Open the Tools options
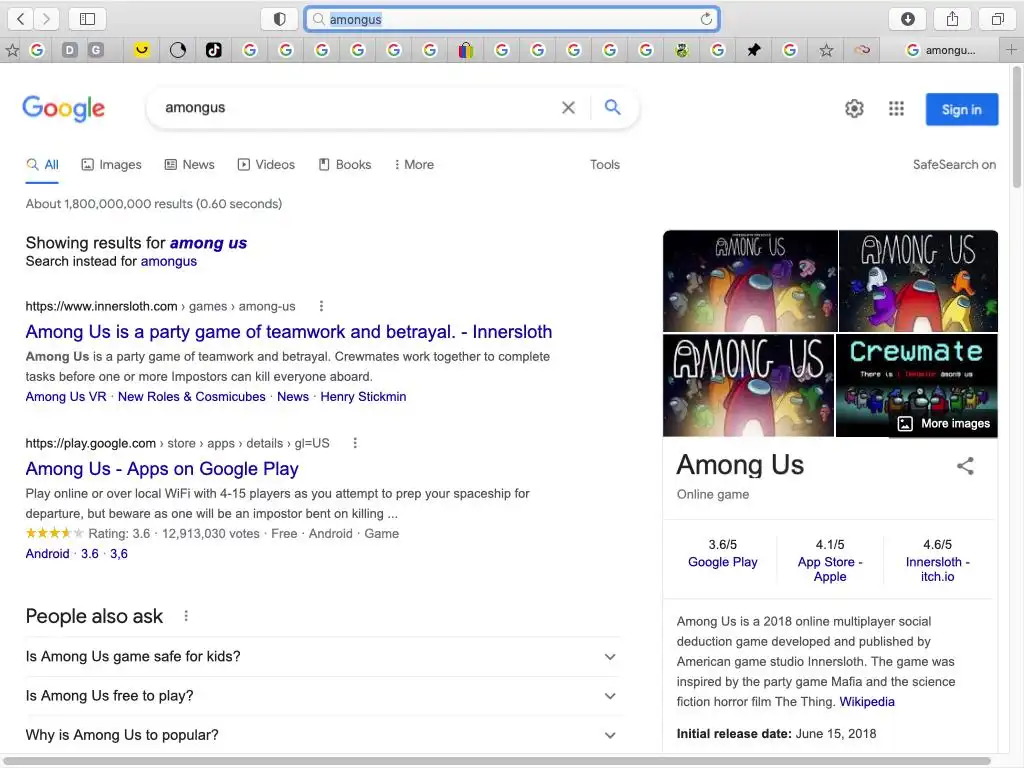The height and width of the screenshot is (768, 1024). 605,165
